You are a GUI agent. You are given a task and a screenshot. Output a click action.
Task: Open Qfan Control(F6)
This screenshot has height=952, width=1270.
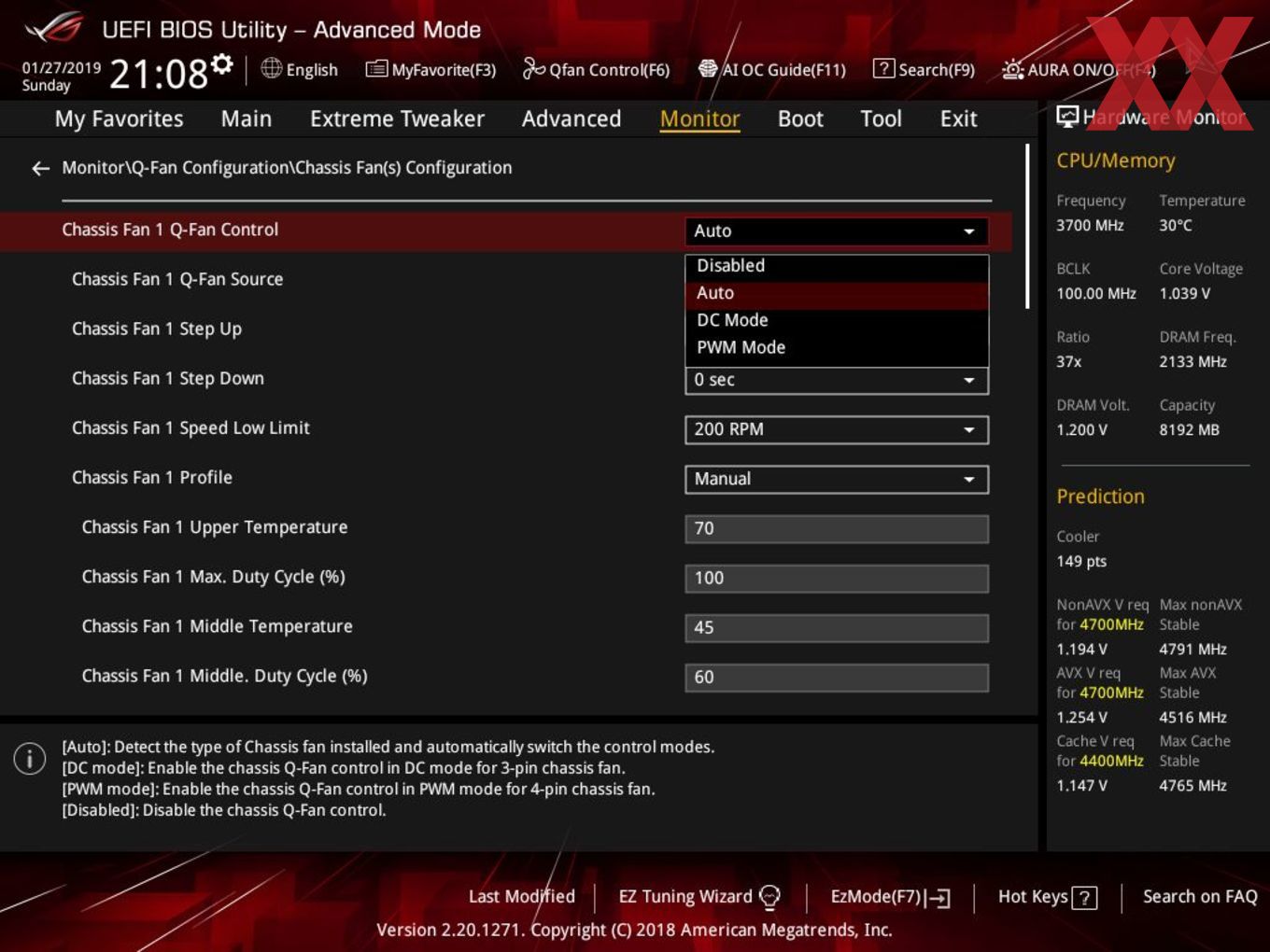click(x=596, y=69)
